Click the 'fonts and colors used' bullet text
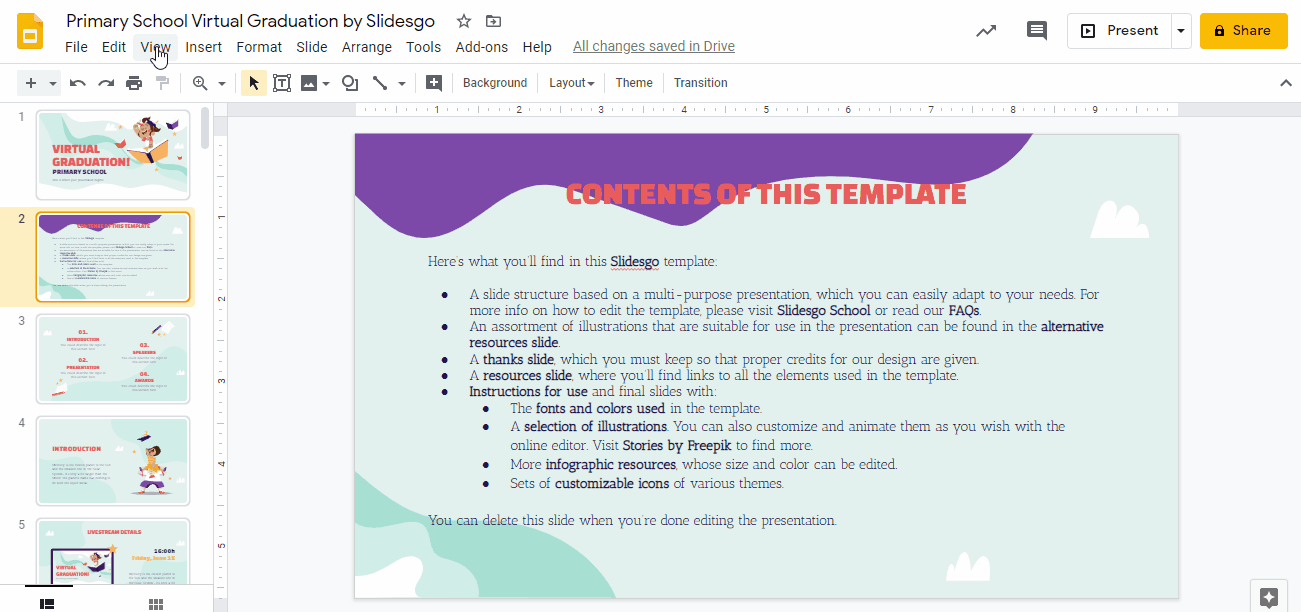This screenshot has width=1301, height=612. [x=600, y=409]
